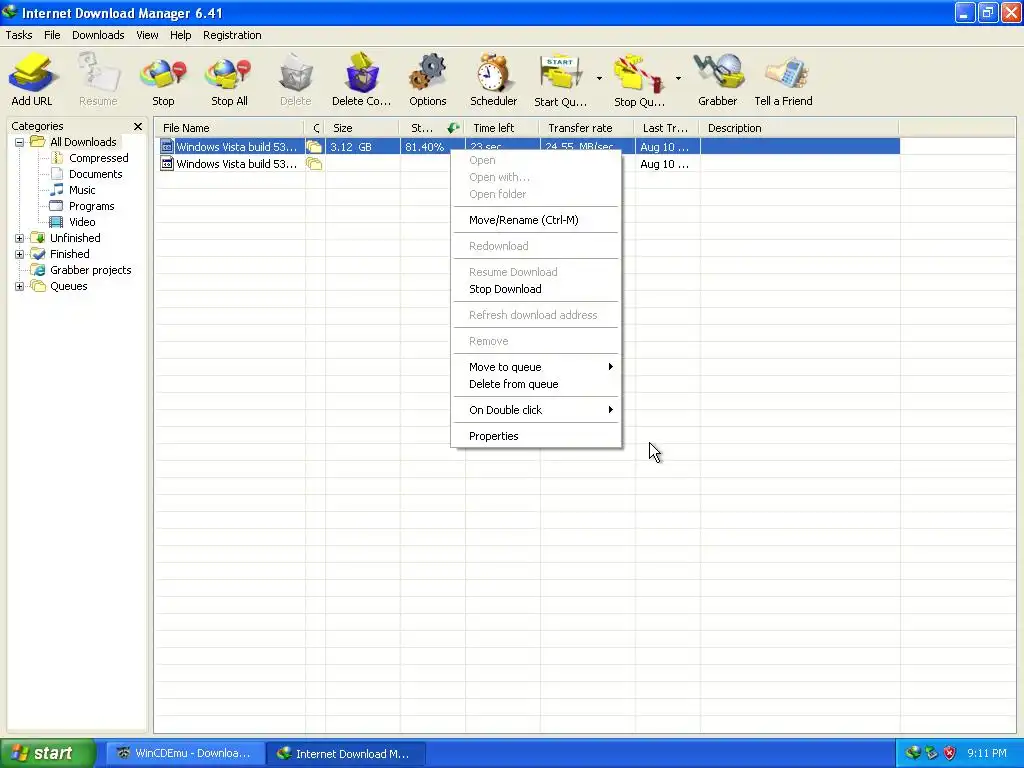Stop the download via Stop toolbar icon
Viewport: 1024px width, 768px height.
point(163,80)
